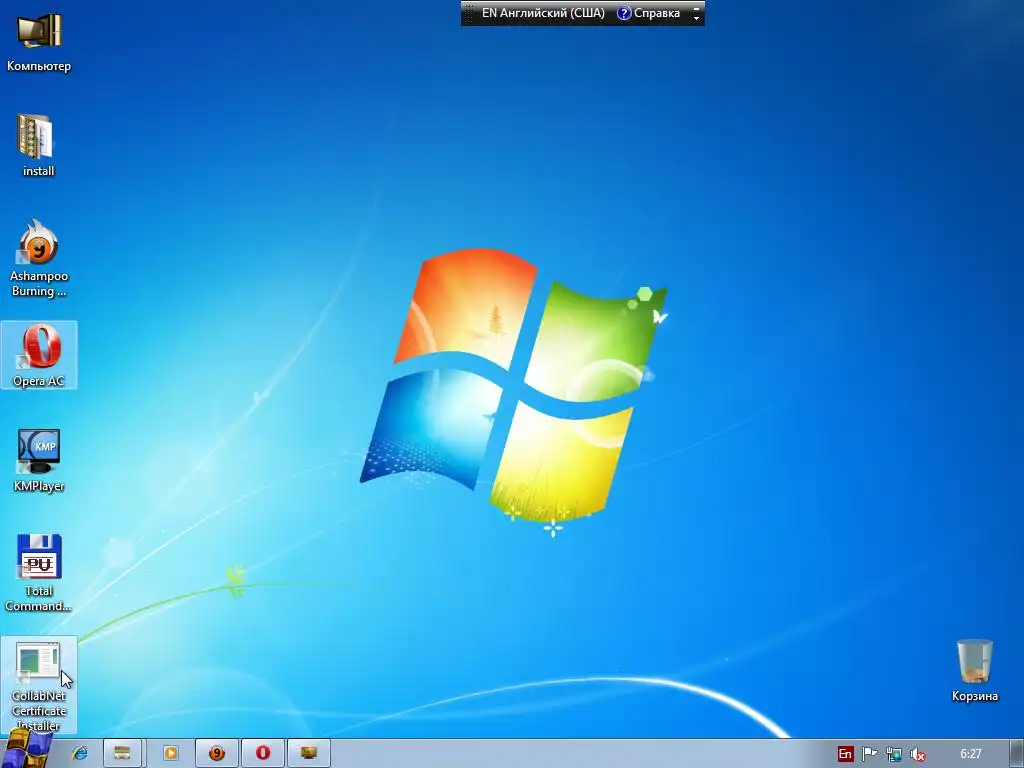Select Ashampoo Burning desktop shortcut
The width and height of the screenshot is (1024, 768).
tap(39, 259)
